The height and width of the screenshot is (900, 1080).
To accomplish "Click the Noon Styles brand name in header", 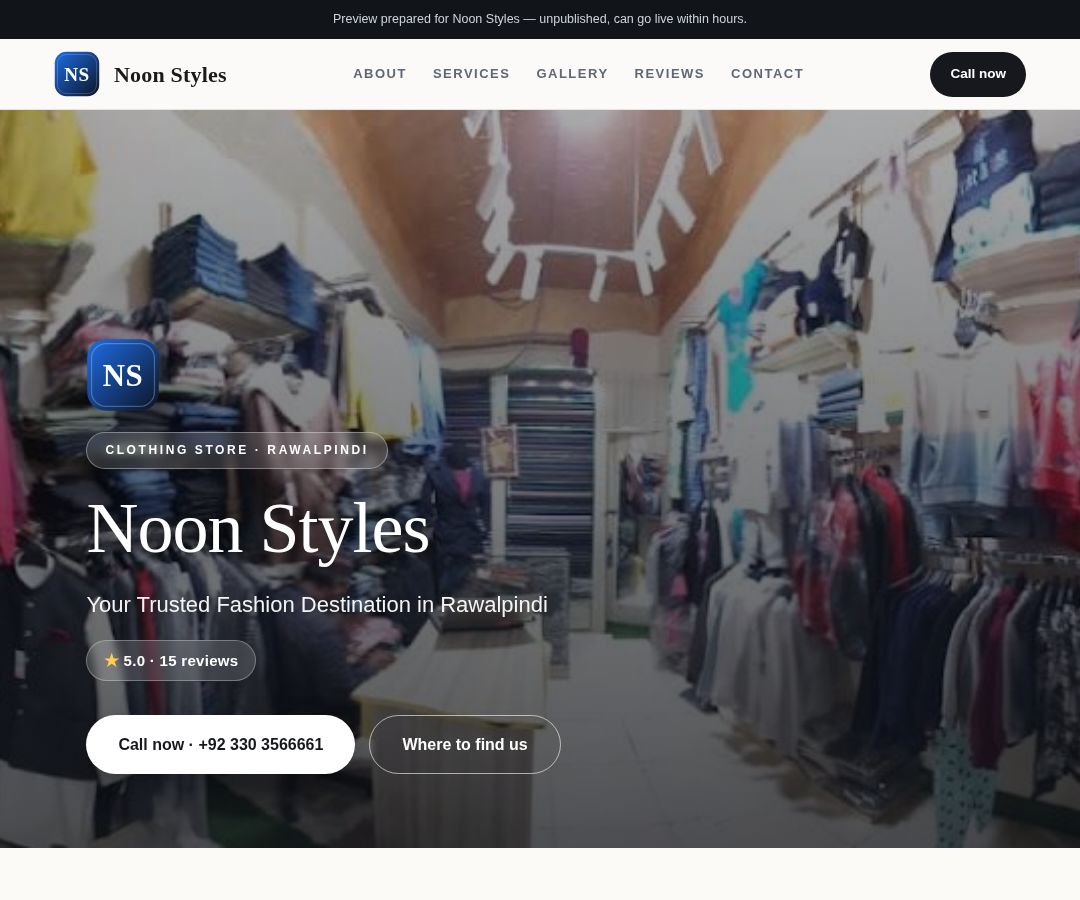I will pyautogui.click(x=170, y=75).
